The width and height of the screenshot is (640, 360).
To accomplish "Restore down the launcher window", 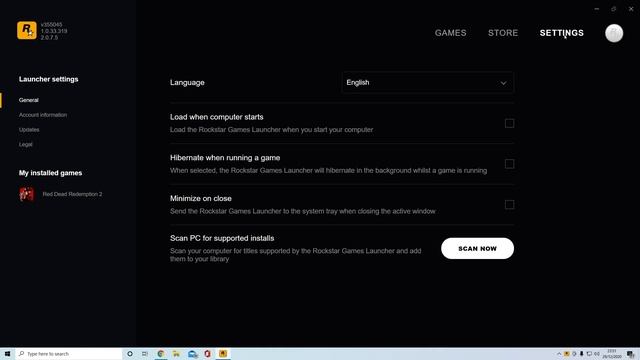I will pos(613,9).
